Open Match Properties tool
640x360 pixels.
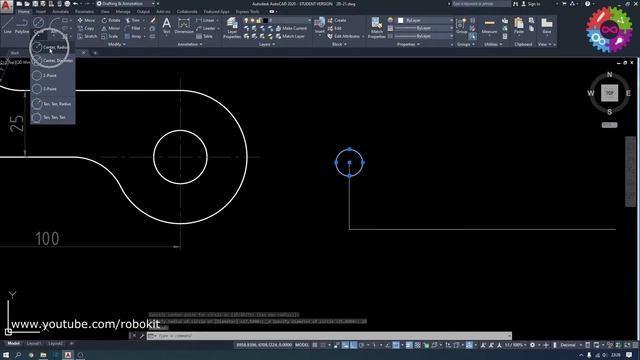[376, 28]
